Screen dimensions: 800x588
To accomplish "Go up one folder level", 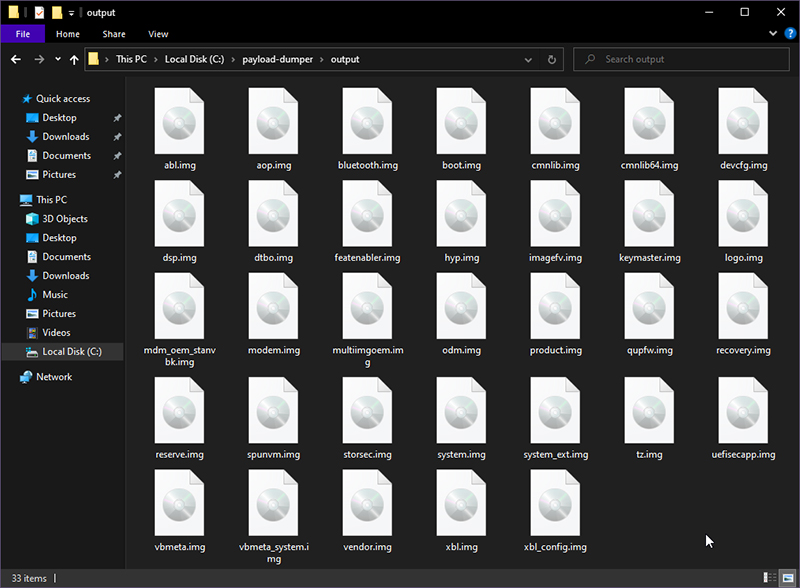I will point(75,59).
